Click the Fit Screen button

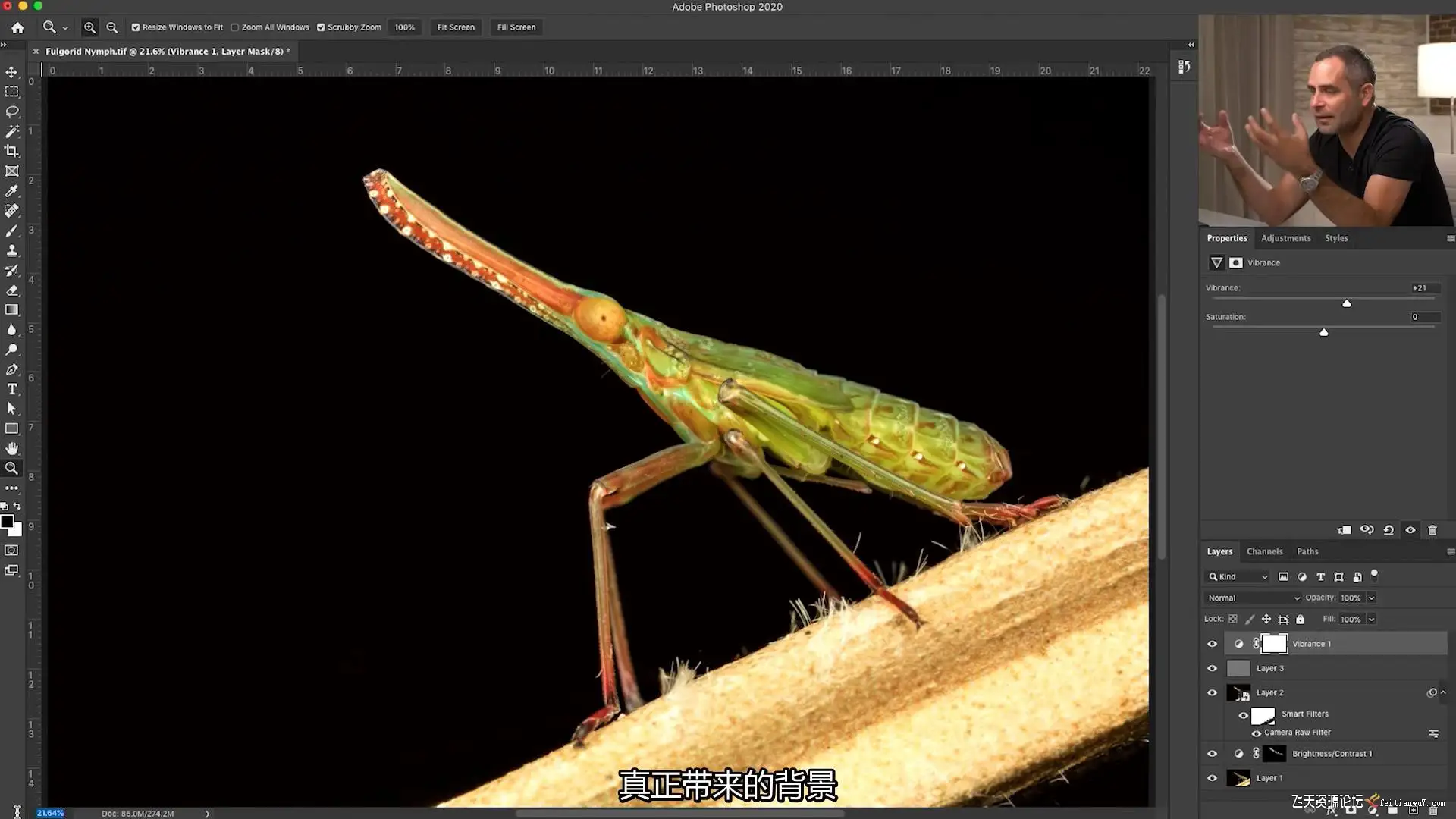456,27
